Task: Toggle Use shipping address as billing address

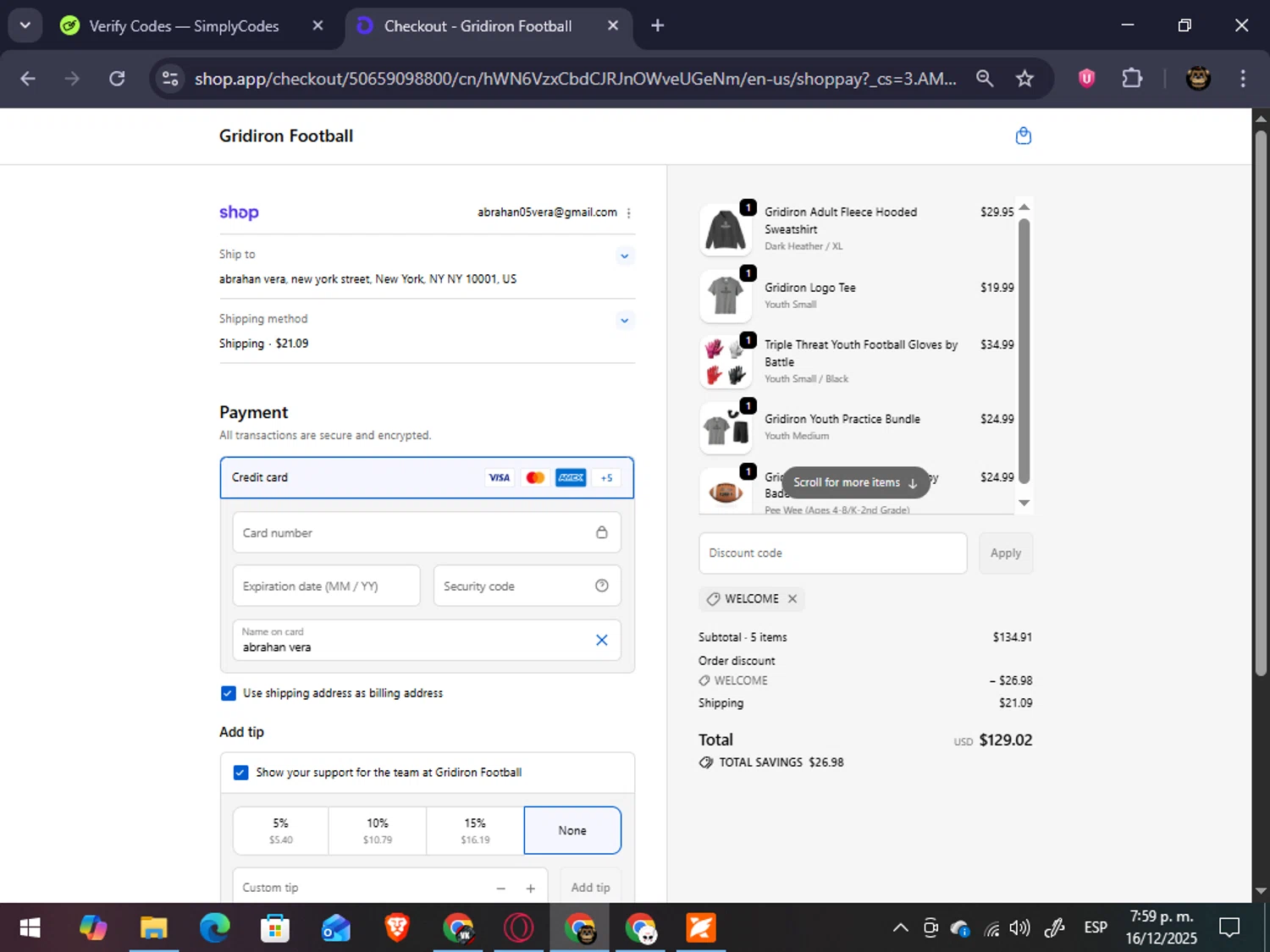Action: click(228, 693)
